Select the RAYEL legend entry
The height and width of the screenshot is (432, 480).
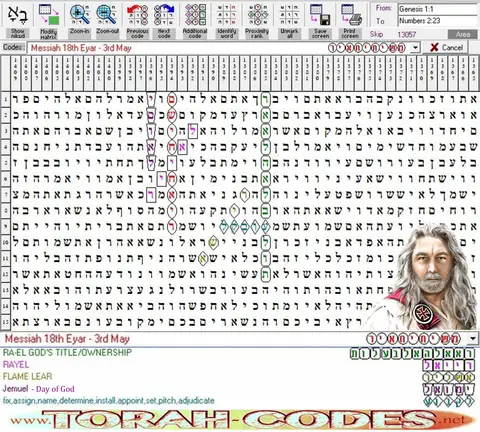(x=16, y=365)
